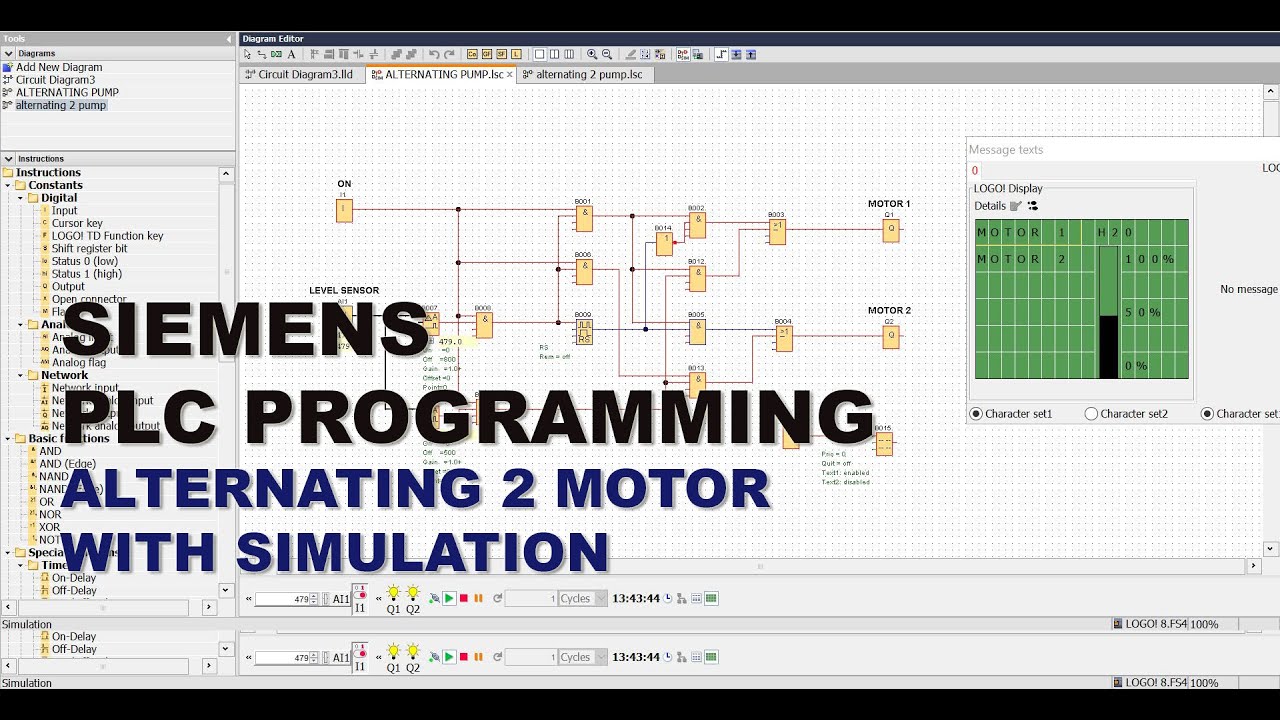Screen dimensions: 1280x720
Task: Select Character set1 radio button
Action: pyautogui.click(x=976, y=413)
